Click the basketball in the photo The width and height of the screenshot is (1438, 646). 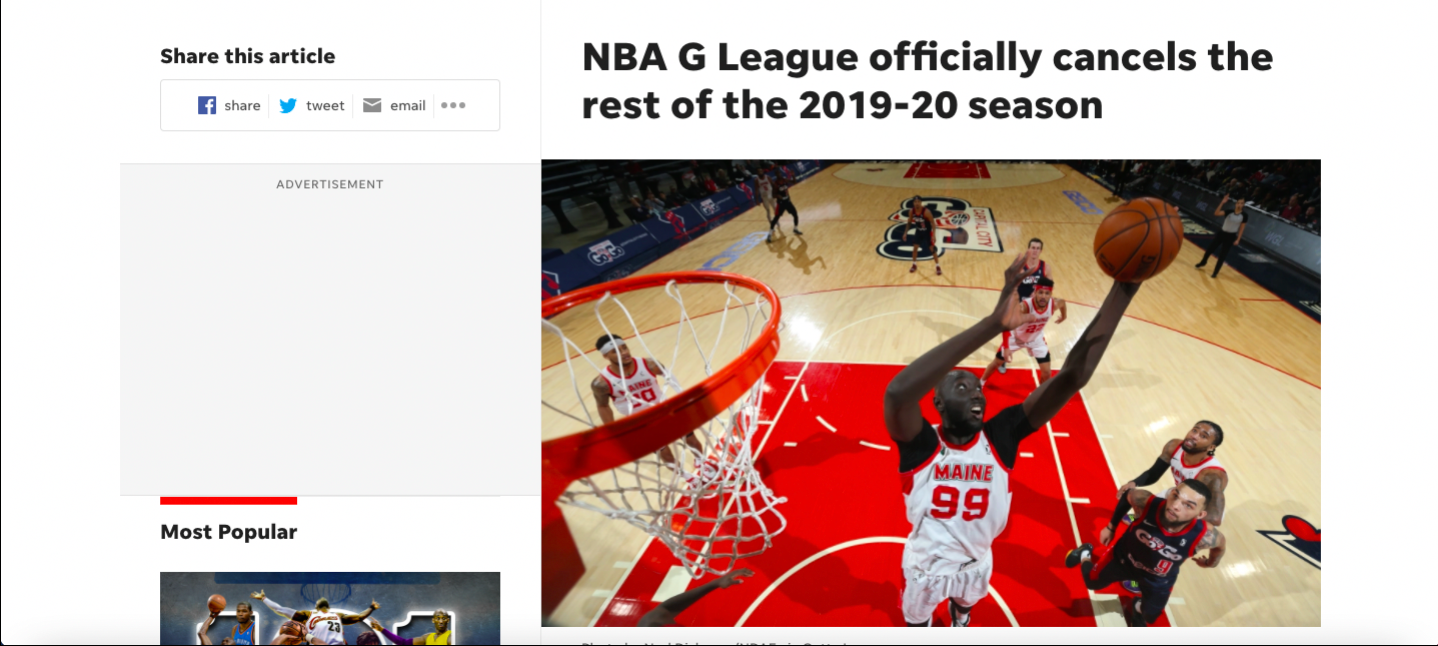pyautogui.click(x=1138, y=239)
